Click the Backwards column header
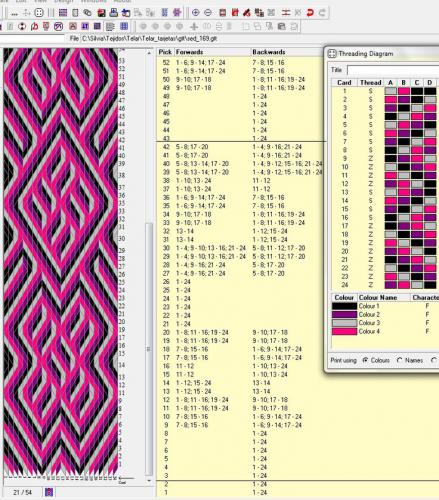439x500 pixels. click(269, 52)
